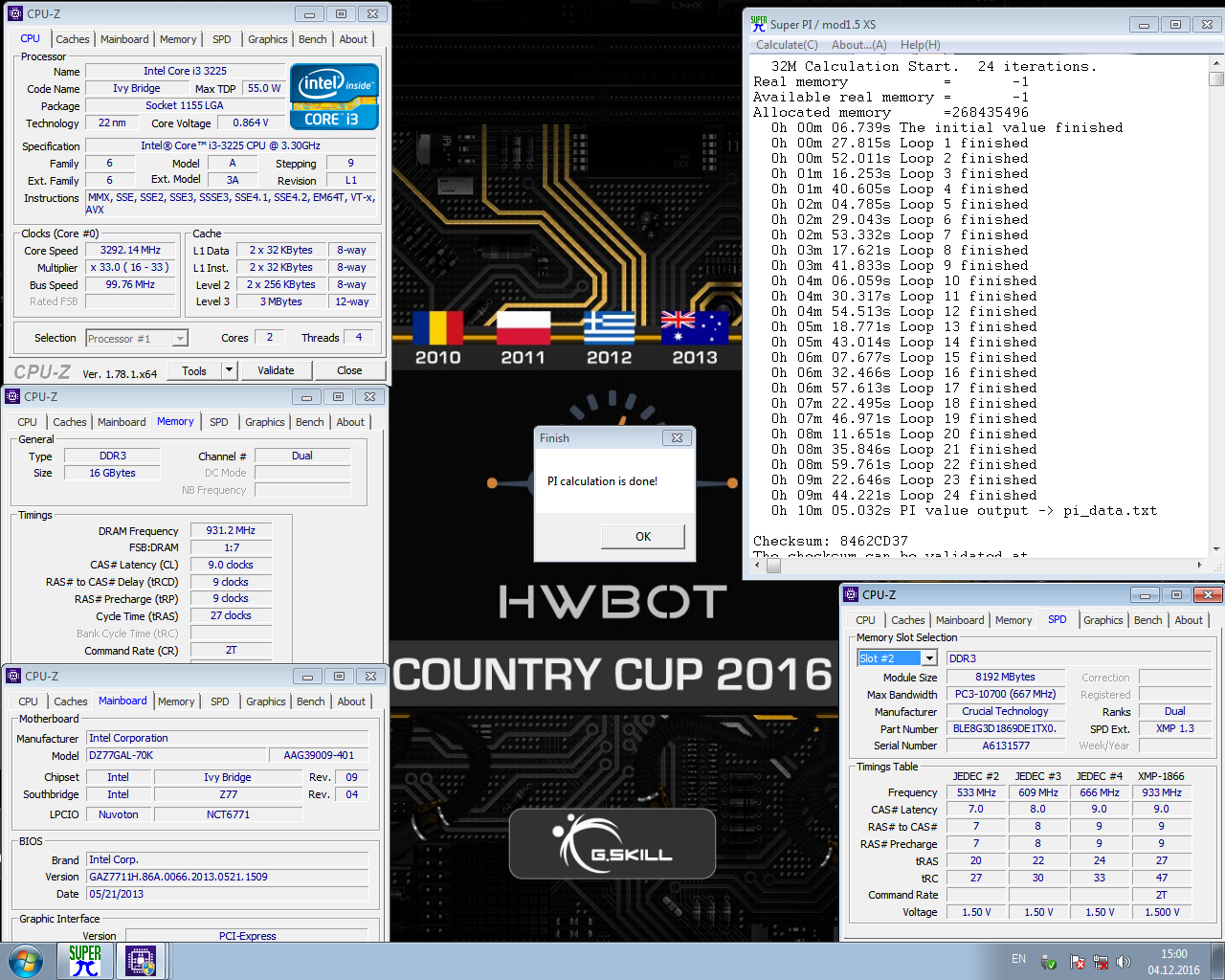Click the processor name field 'Intel Core i3 3225'
Screen dimensions: 1225x980
[x=186, y=71]
